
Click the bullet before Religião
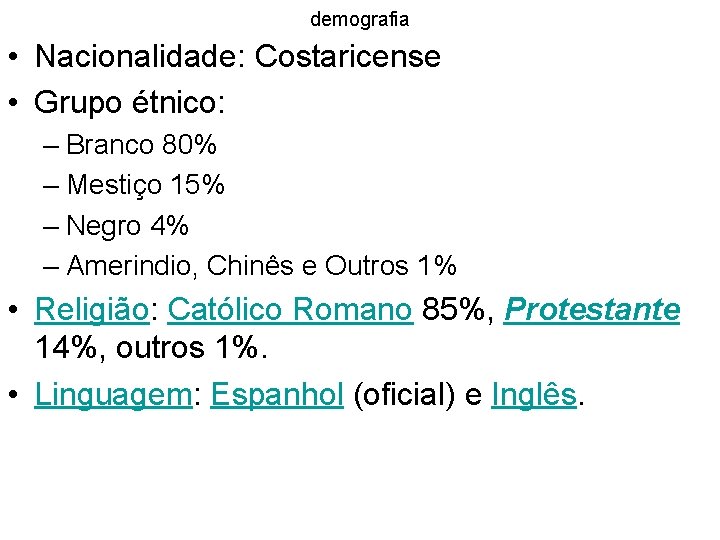pyautogui.click(x=14, y=310)
